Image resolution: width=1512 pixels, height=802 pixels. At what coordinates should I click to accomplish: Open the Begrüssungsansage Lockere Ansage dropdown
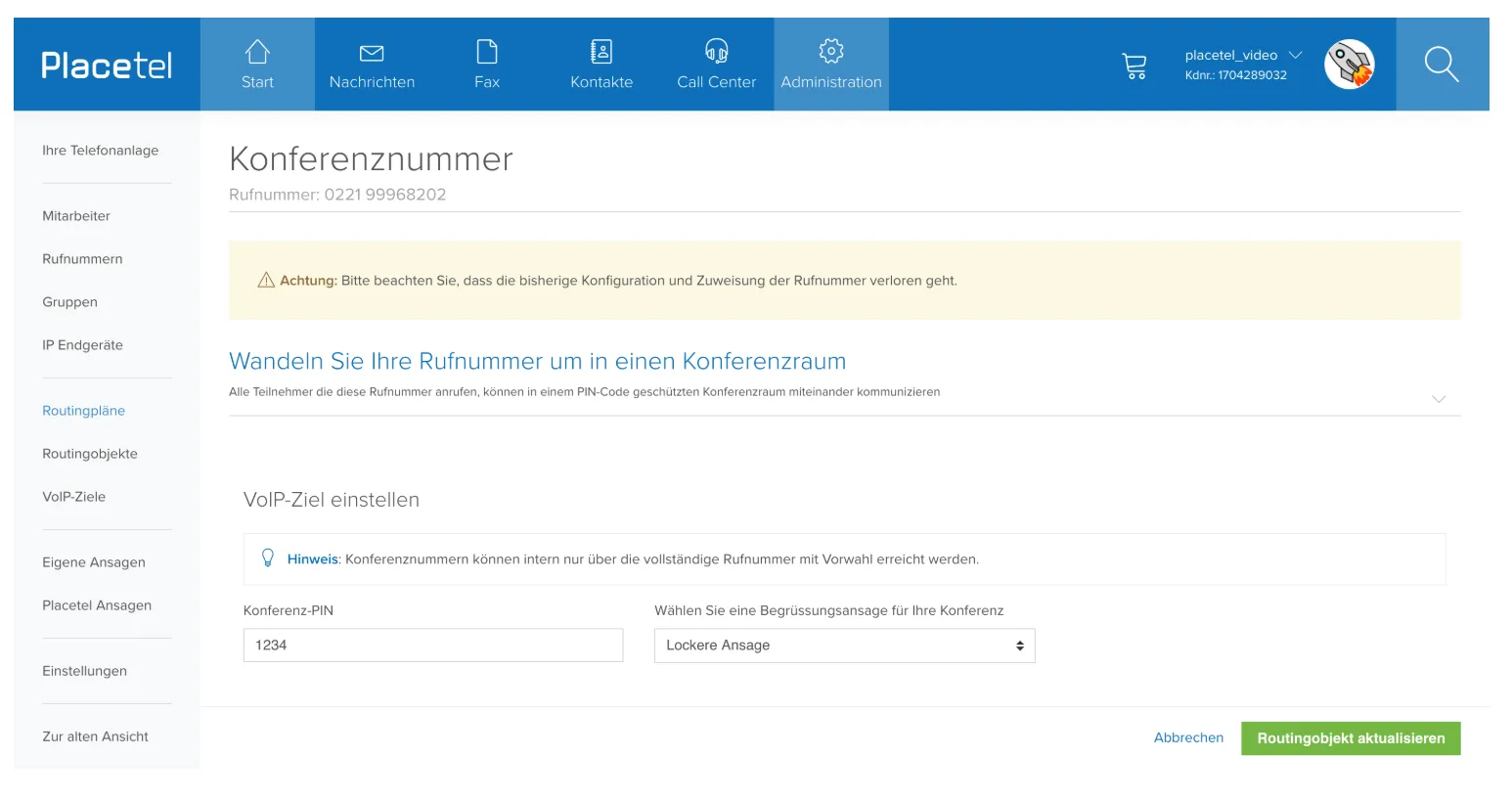pos(844,646)
